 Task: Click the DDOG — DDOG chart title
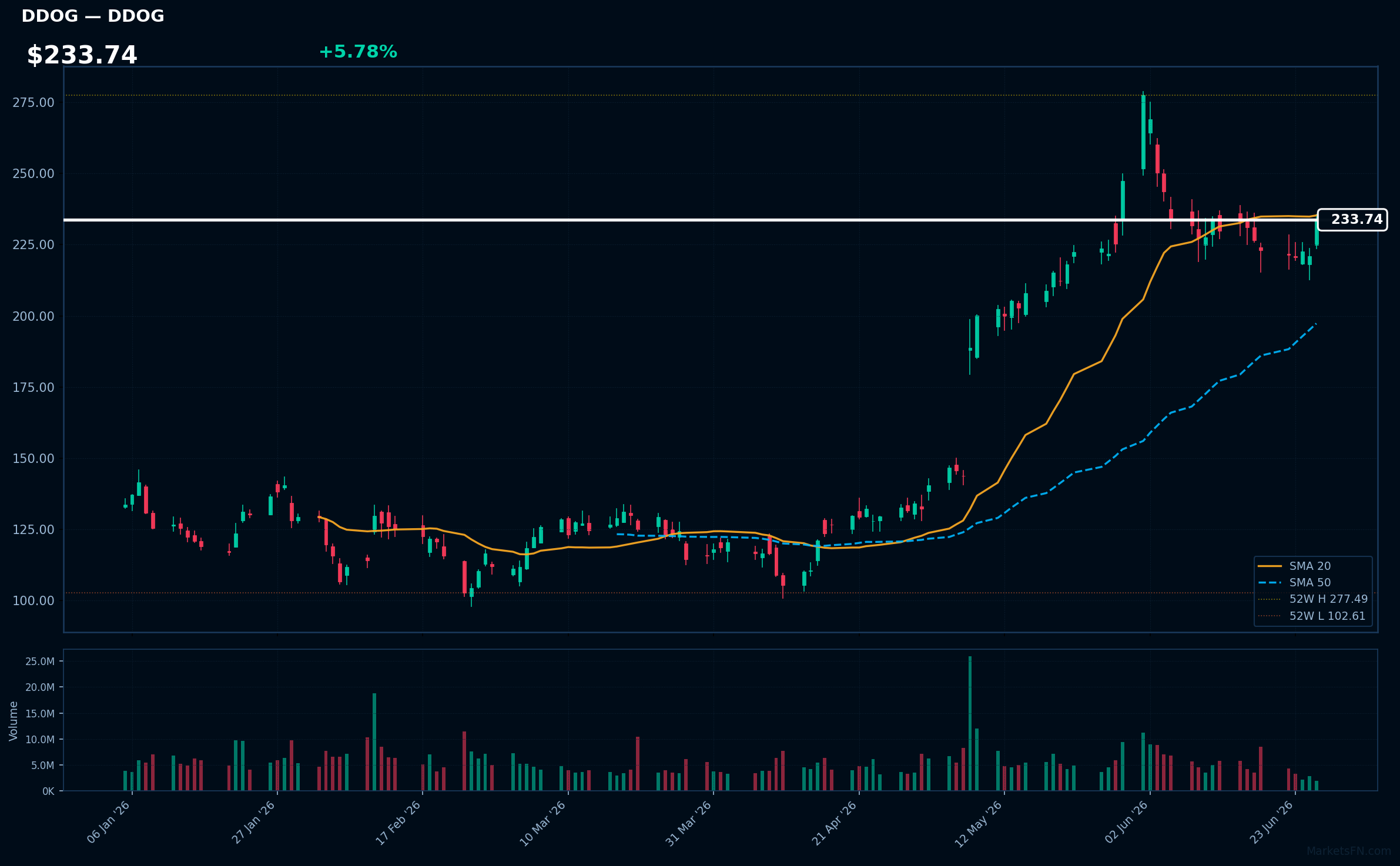(93, 16)
